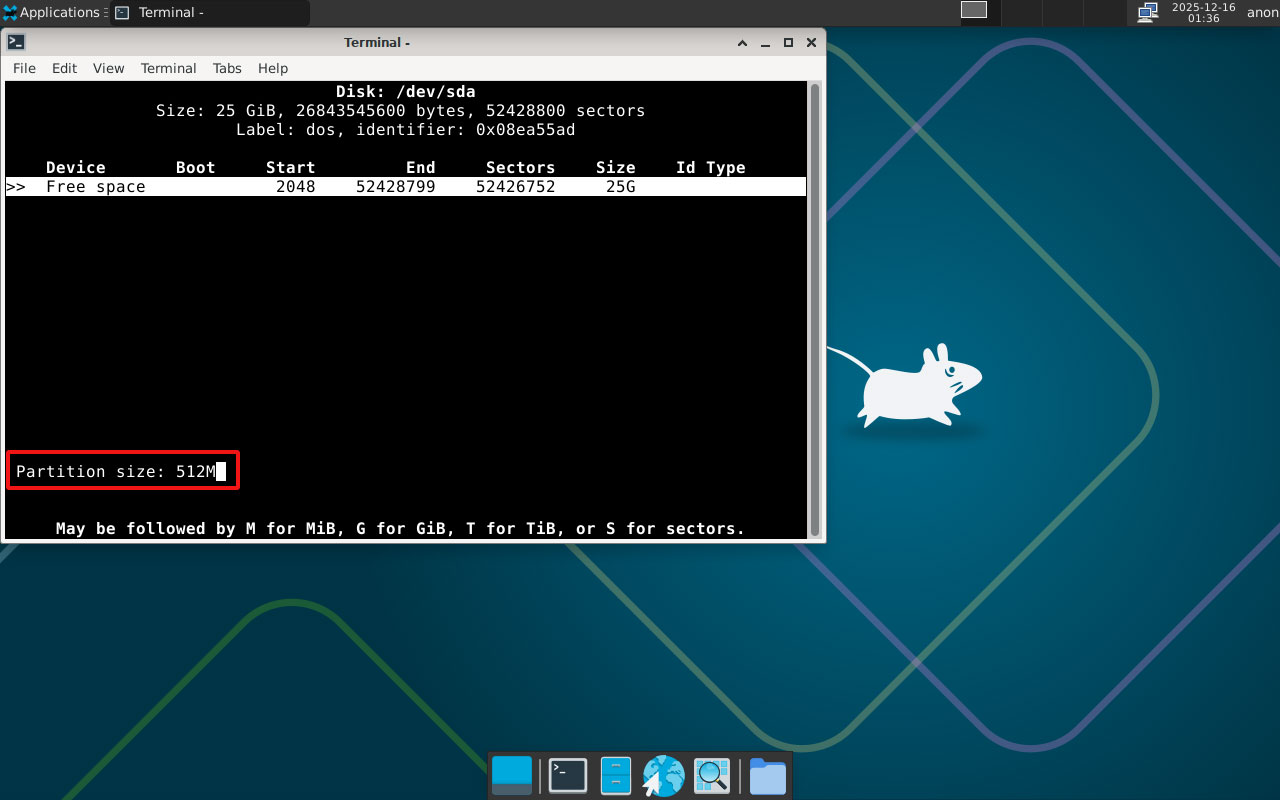Open the View menu
1280x800 pixels.
pyautogui.click(x=108, y=68)
